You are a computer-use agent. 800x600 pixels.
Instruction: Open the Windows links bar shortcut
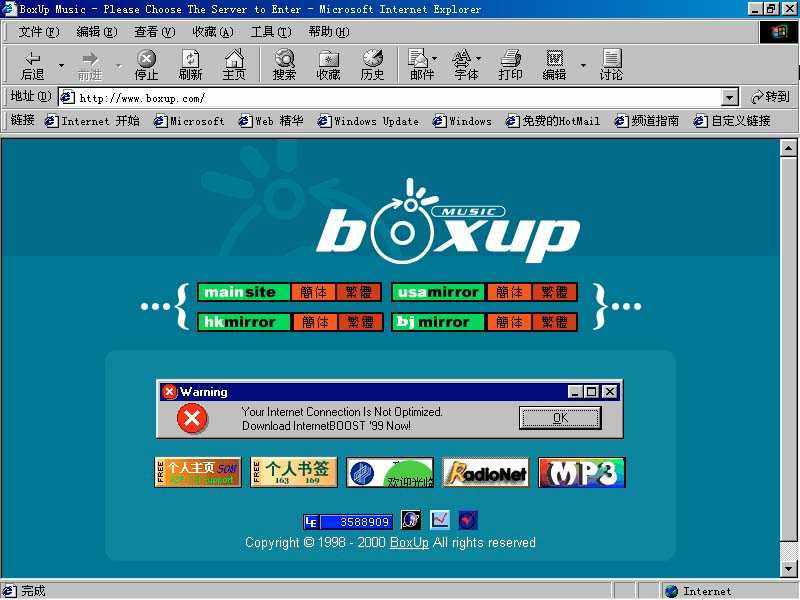pos(462,121)
